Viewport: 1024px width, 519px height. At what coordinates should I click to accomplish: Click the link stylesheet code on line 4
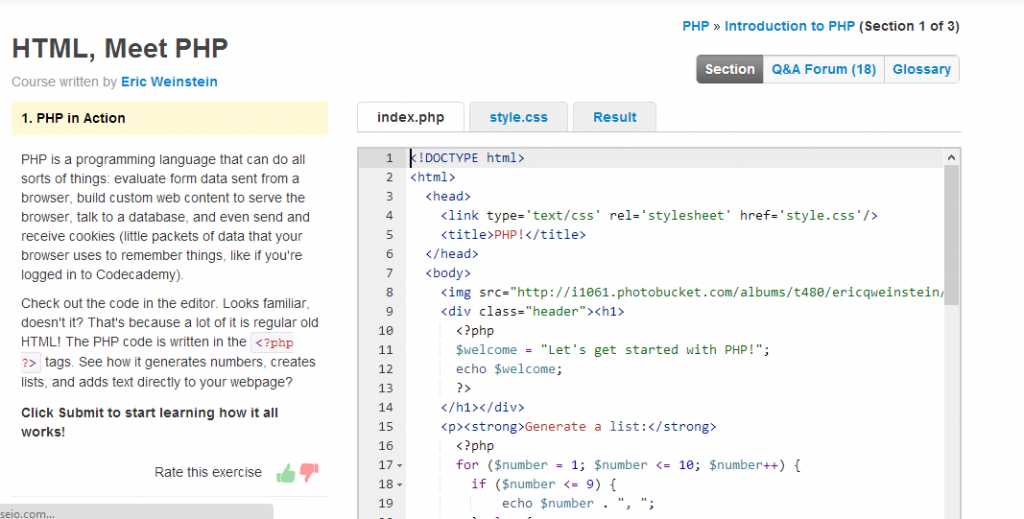click(x=659, y=215)
